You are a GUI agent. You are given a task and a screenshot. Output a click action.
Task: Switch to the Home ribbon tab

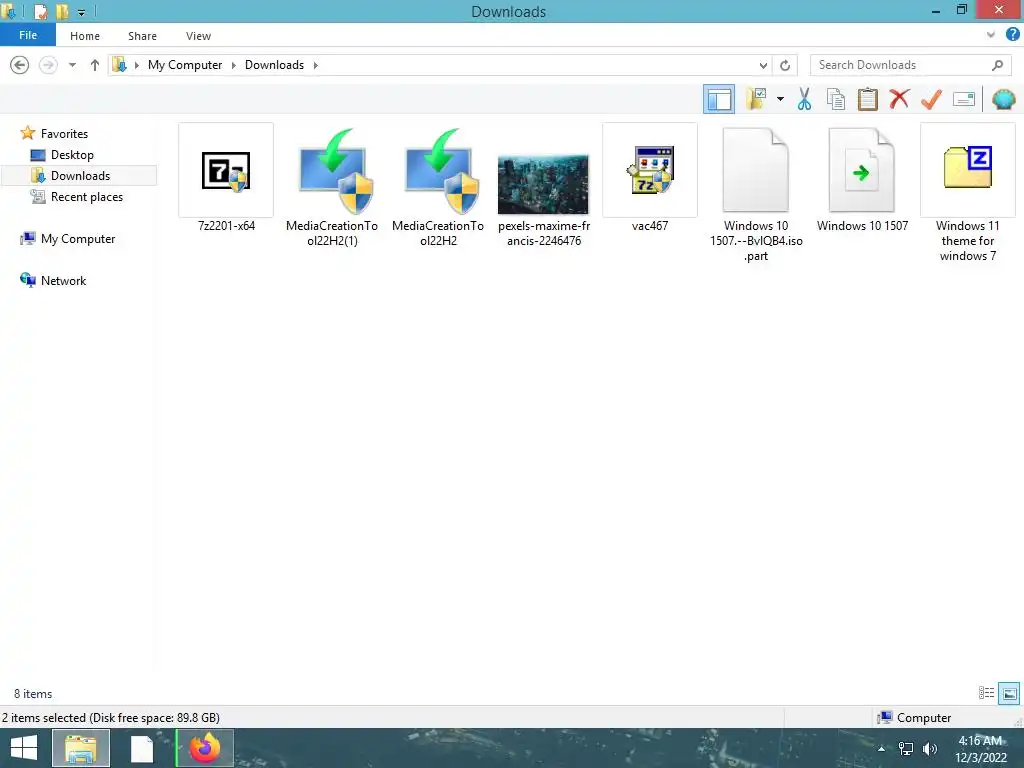[x=85, y=36]
